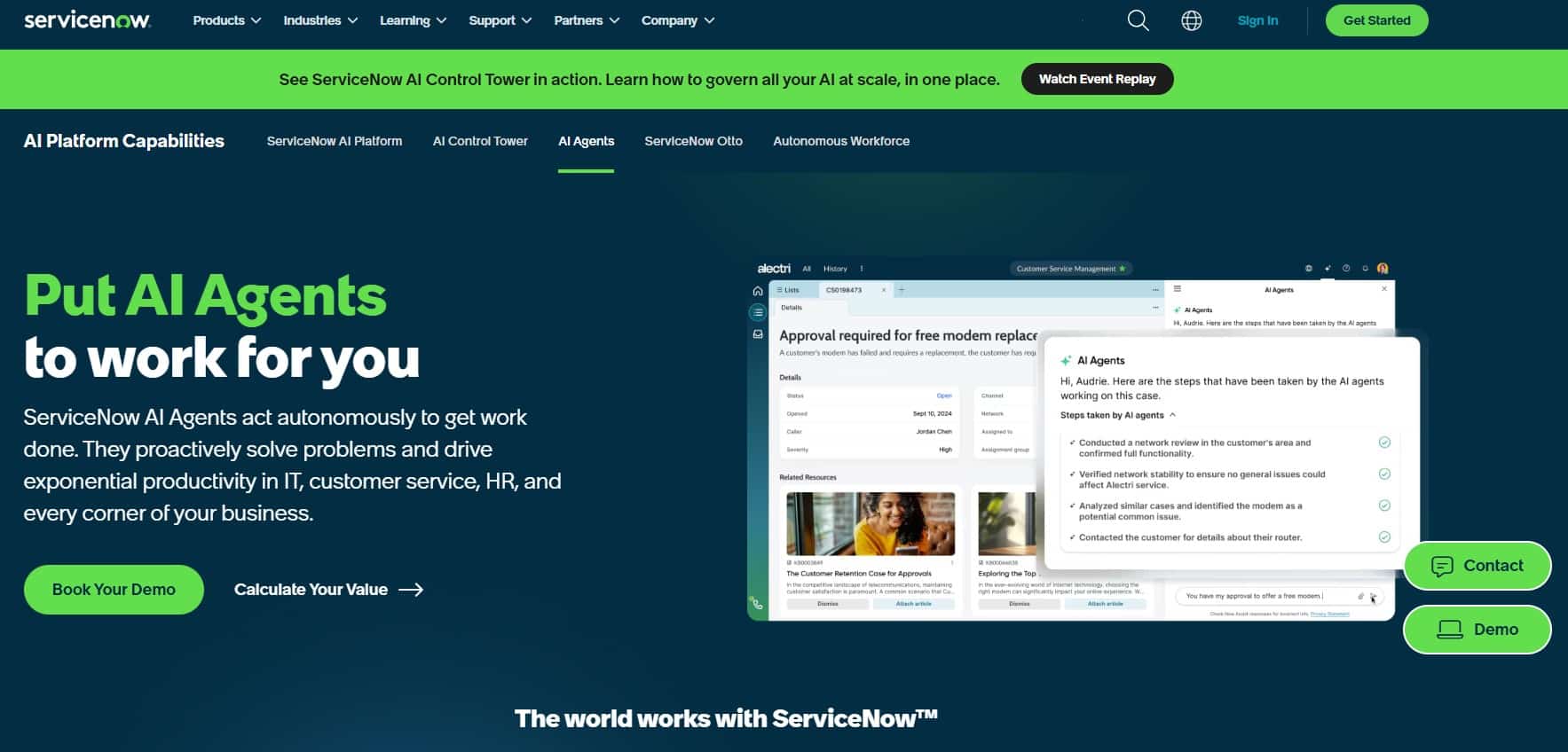This screenshot has height=752, width=1568.
Task: Click the chat icon in Contact button
Action: (1442, 566)
